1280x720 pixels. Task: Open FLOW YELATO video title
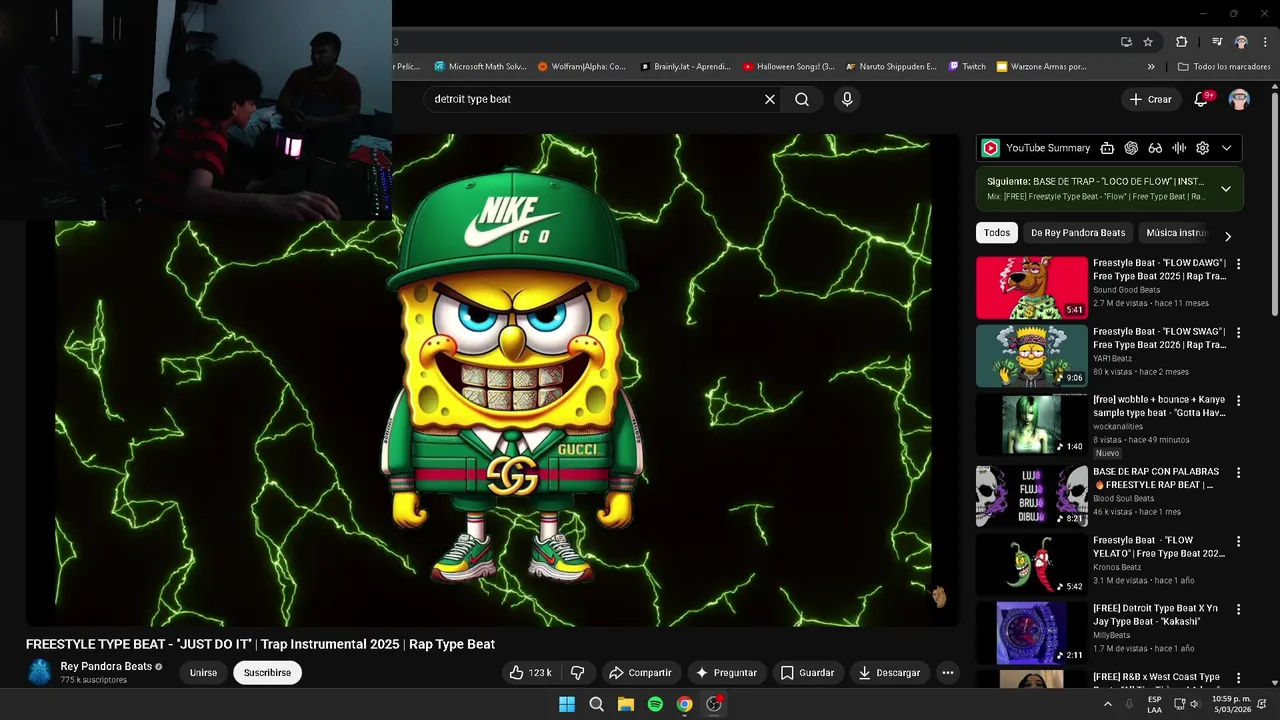[x=1159, y=547]
